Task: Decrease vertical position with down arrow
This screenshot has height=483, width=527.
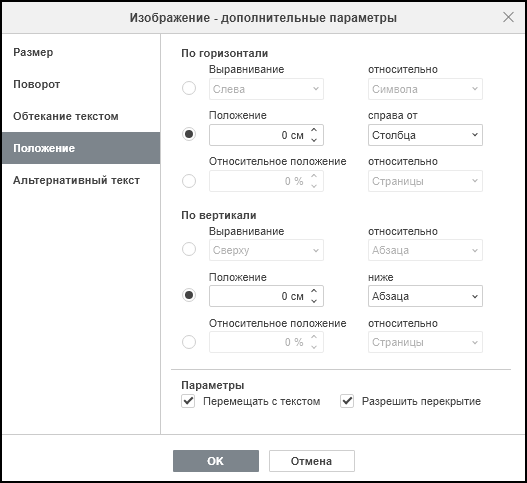Action: point(314,301)
